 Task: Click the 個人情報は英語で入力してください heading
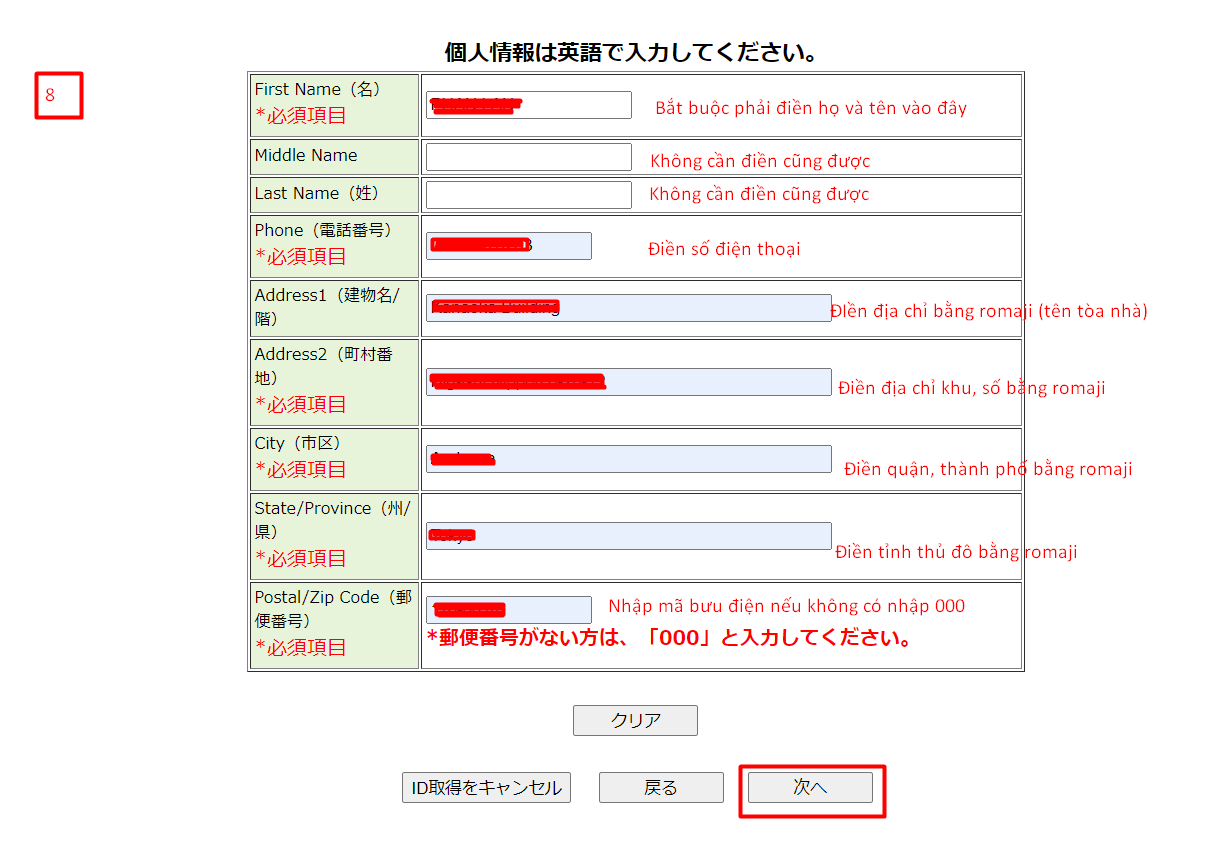pyautogui.click(x=630, y=53)
